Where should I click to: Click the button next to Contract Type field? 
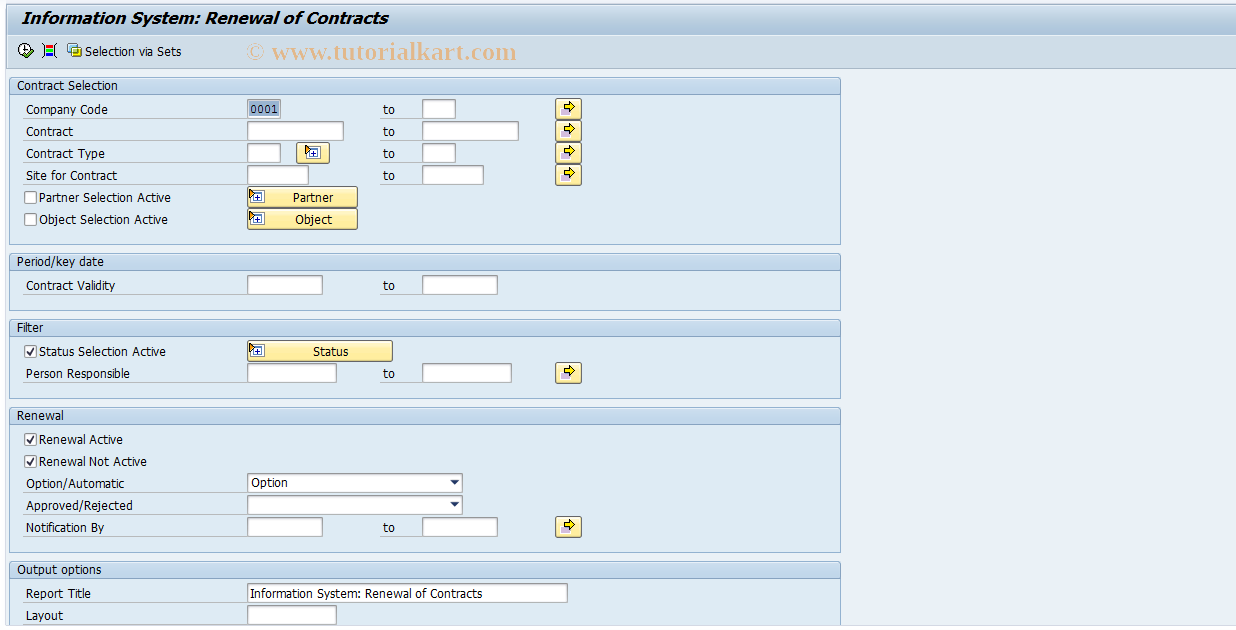pos(313,153)
